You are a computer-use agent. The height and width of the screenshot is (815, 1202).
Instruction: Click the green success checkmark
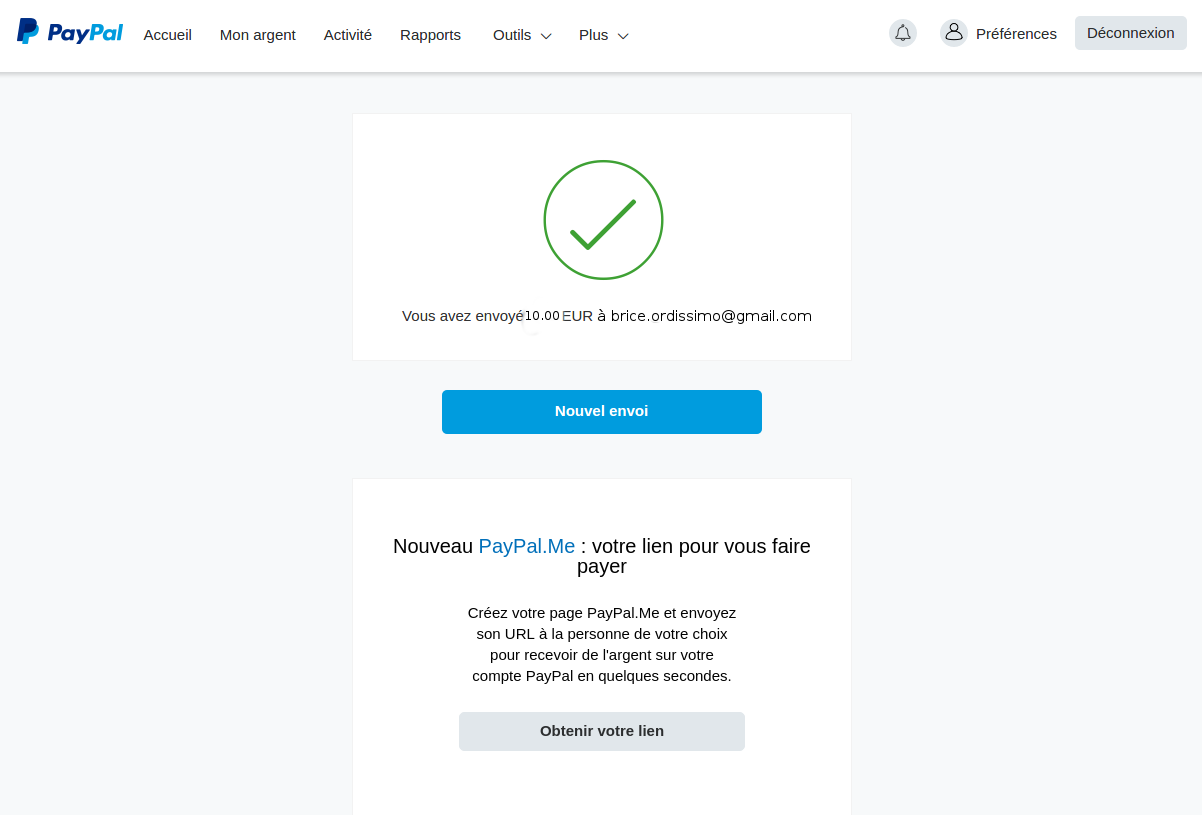603,220
